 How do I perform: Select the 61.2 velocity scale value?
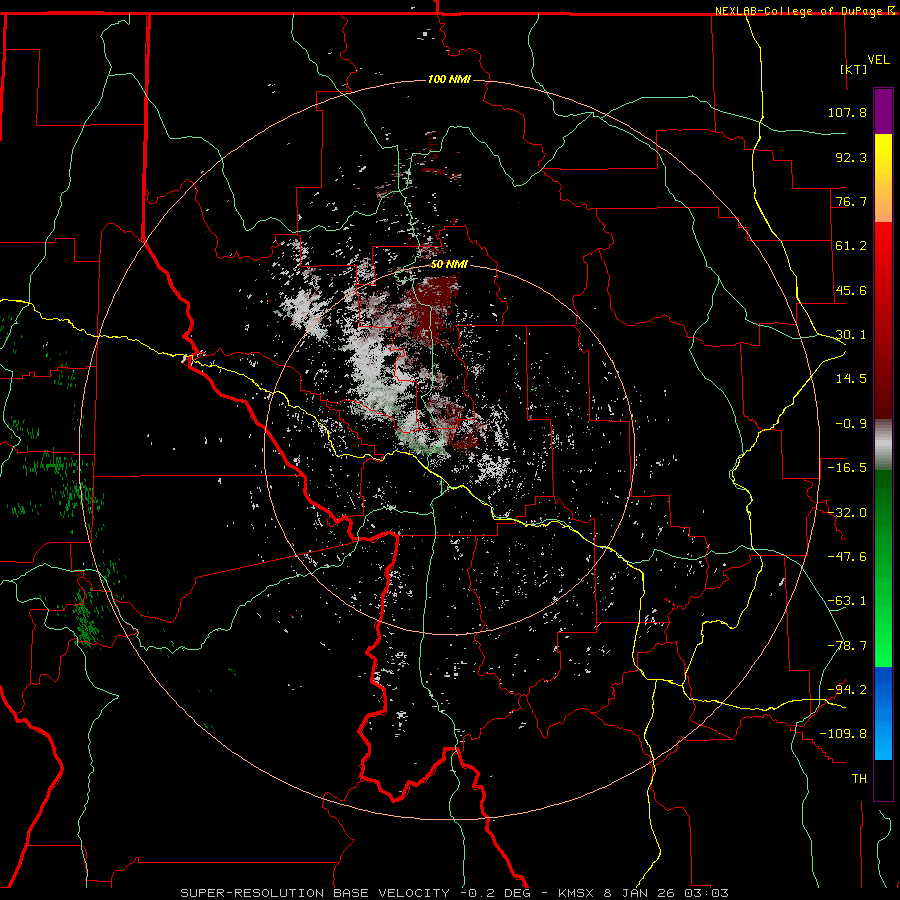pyautogui.click(x=851, y=246)
